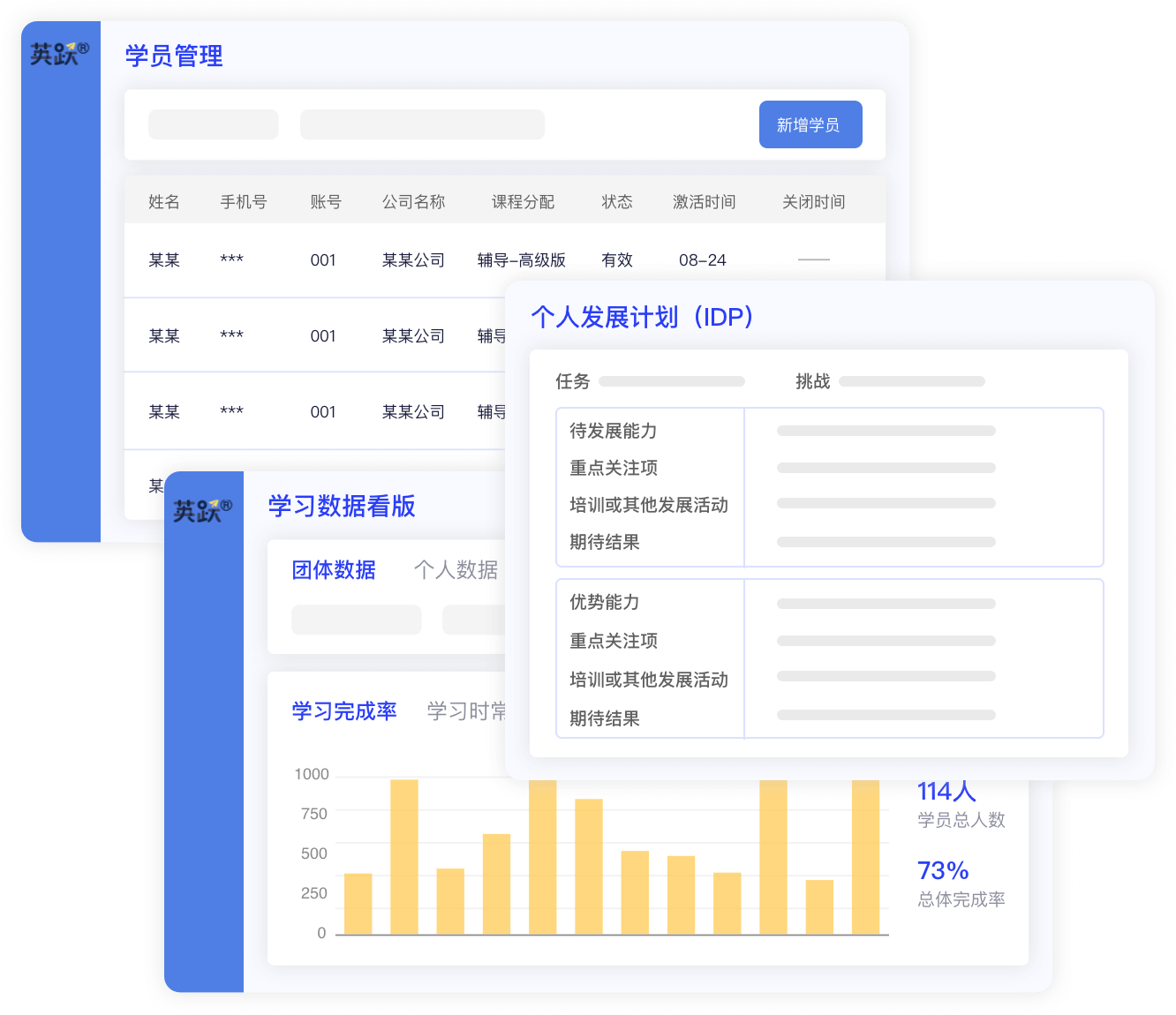Click the 新增学员 button

point(810,124)
